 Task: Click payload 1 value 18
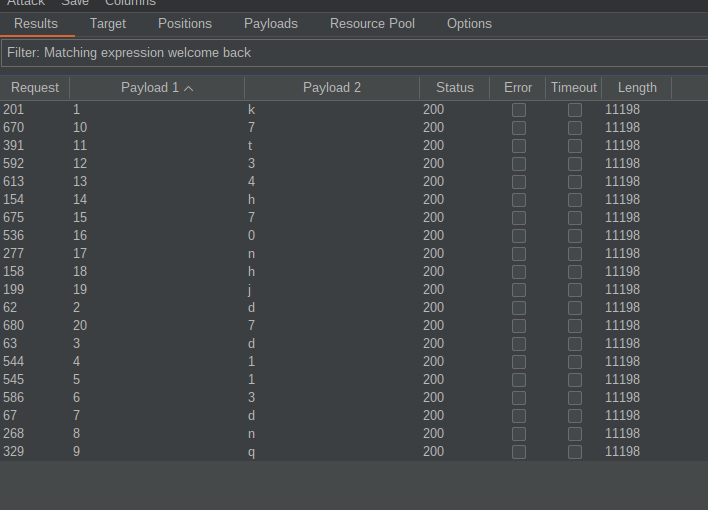coord(80,271)
